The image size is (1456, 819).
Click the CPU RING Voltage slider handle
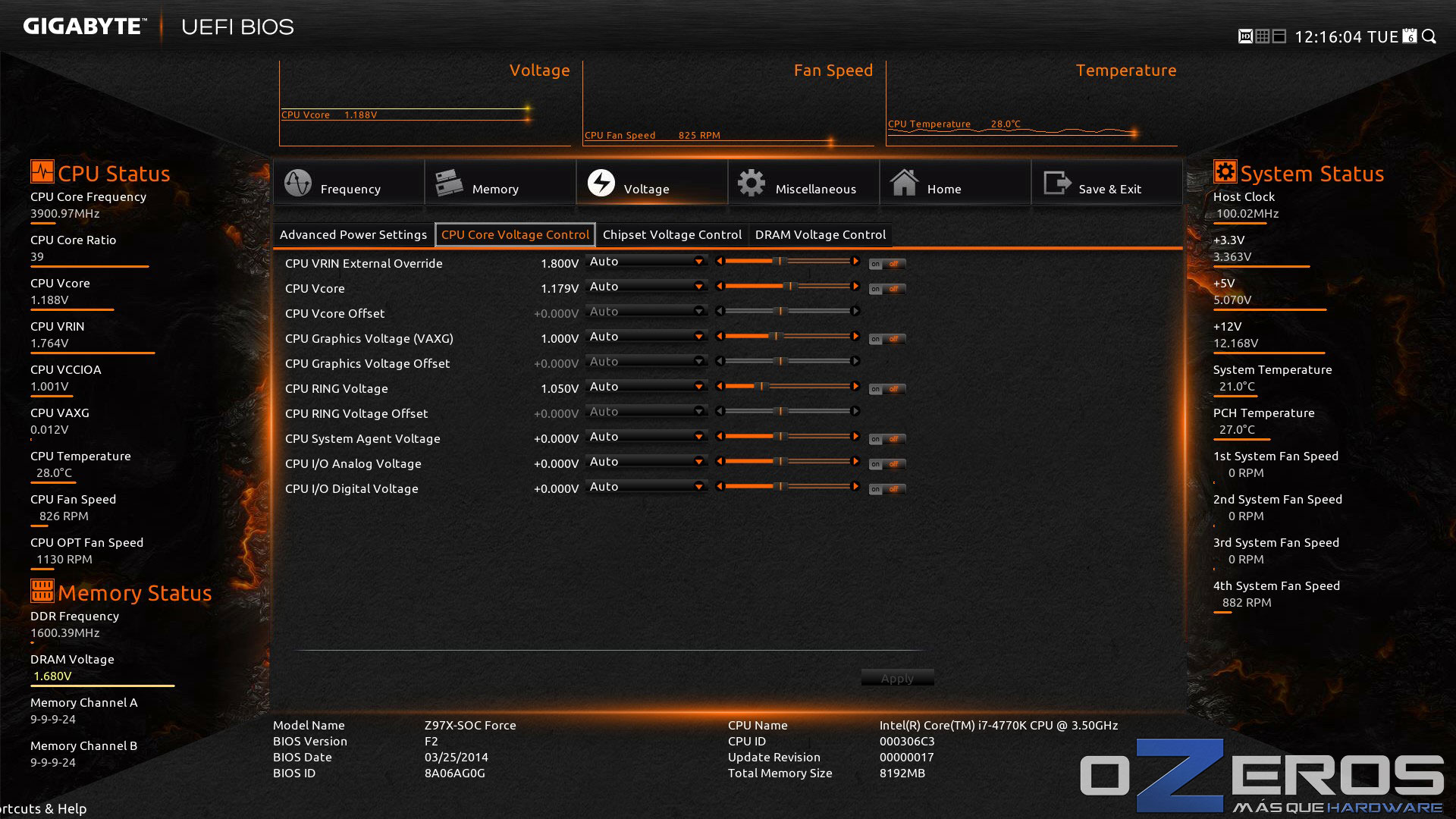pos(761,387)
